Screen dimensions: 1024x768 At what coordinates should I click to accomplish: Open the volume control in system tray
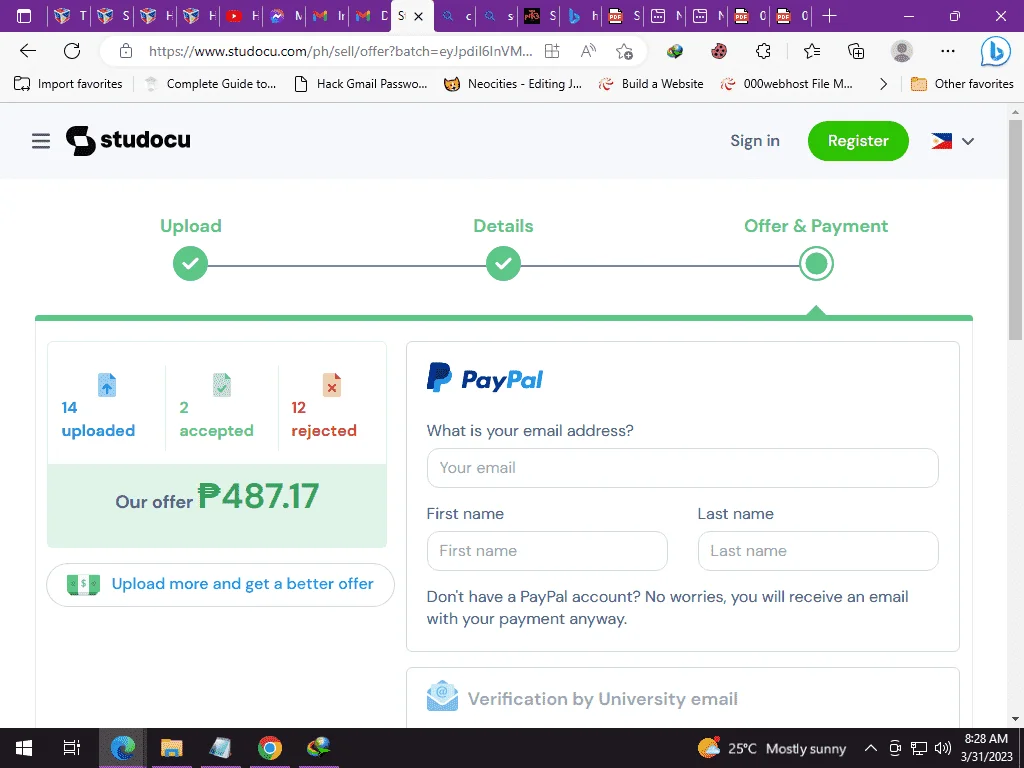[942, 748]
